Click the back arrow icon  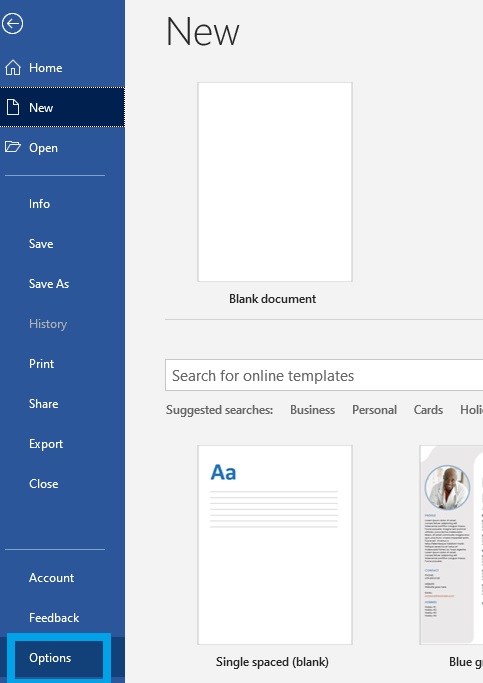(x=12, y=24)
